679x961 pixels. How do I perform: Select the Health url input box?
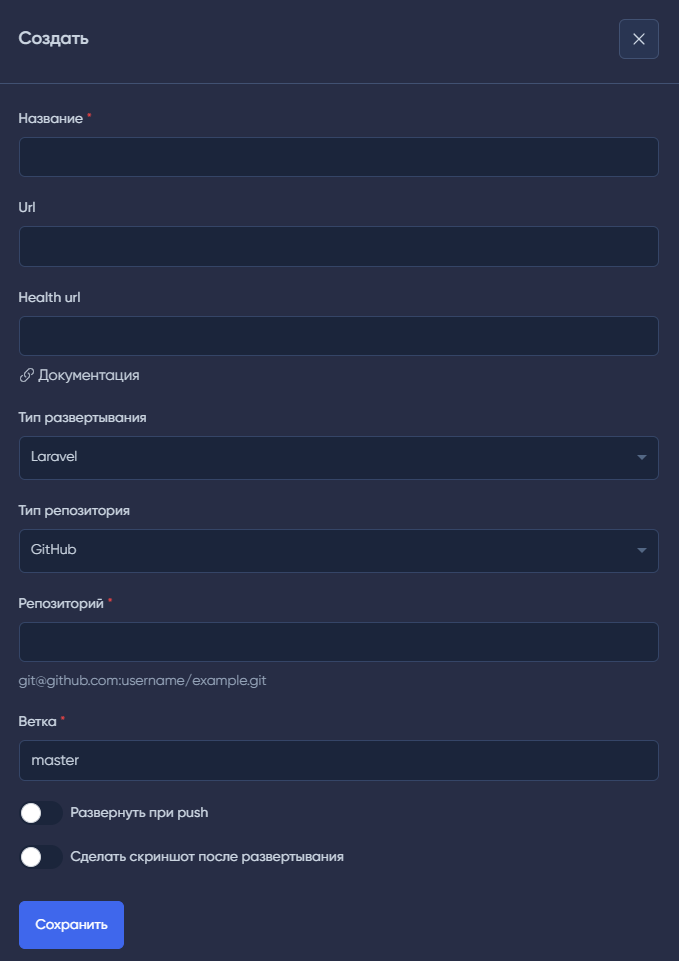(338, 336)
